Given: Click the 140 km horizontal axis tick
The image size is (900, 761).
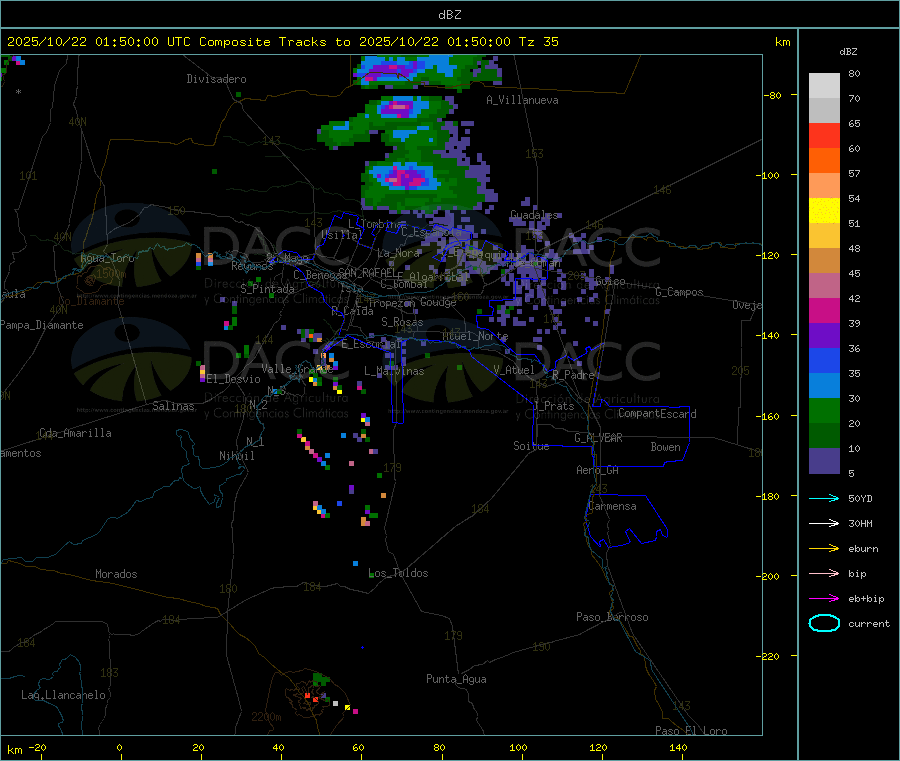Looking at the screenshot, I should click(x=678, y=747).
